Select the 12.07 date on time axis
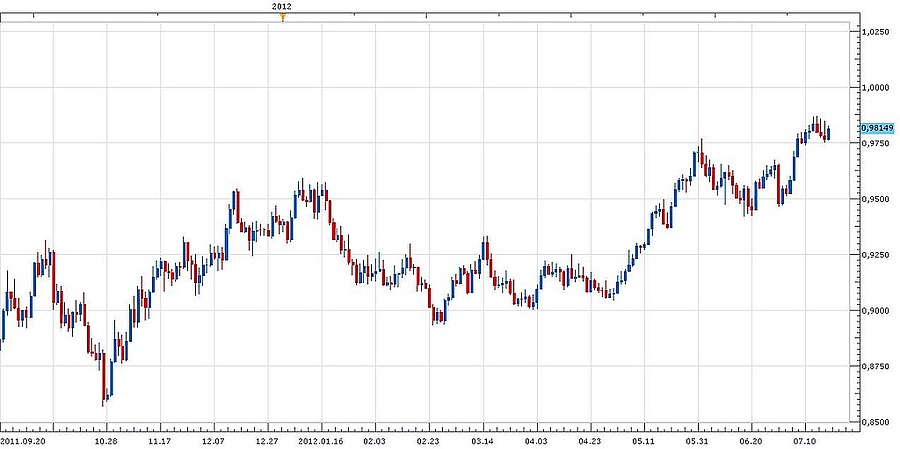 213,439
